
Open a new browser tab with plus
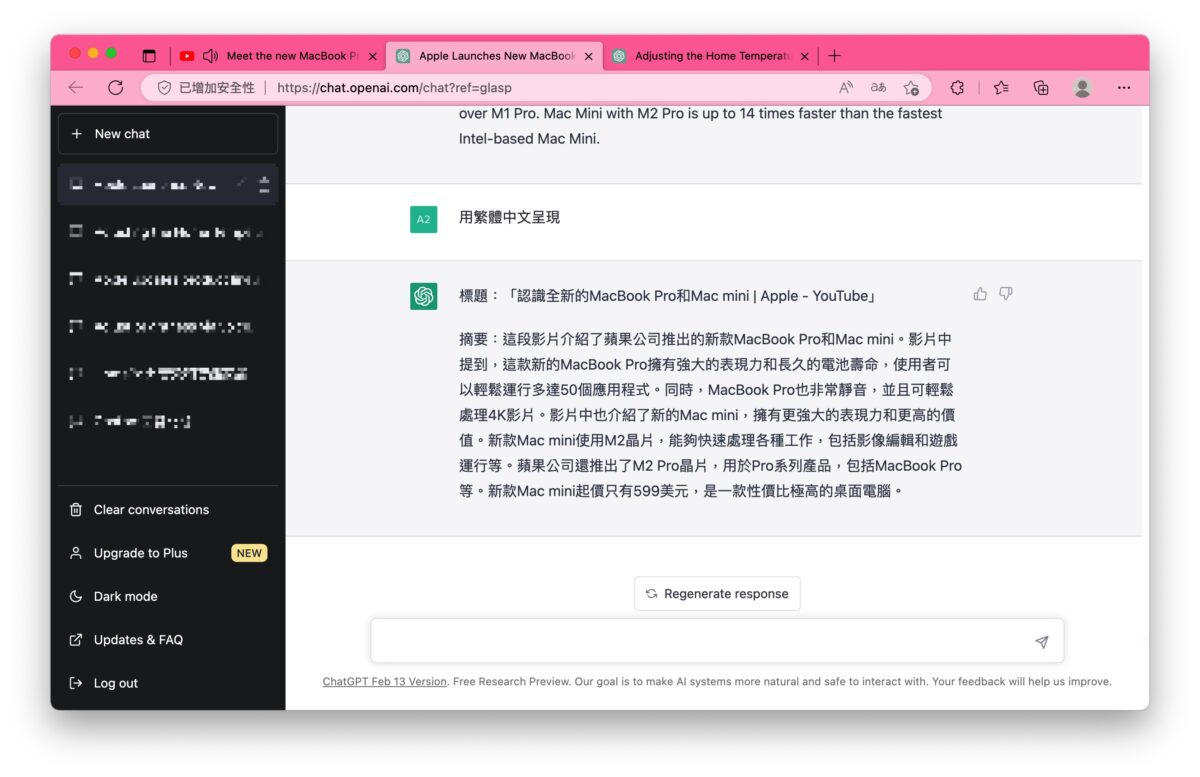(x=835, y=56)
